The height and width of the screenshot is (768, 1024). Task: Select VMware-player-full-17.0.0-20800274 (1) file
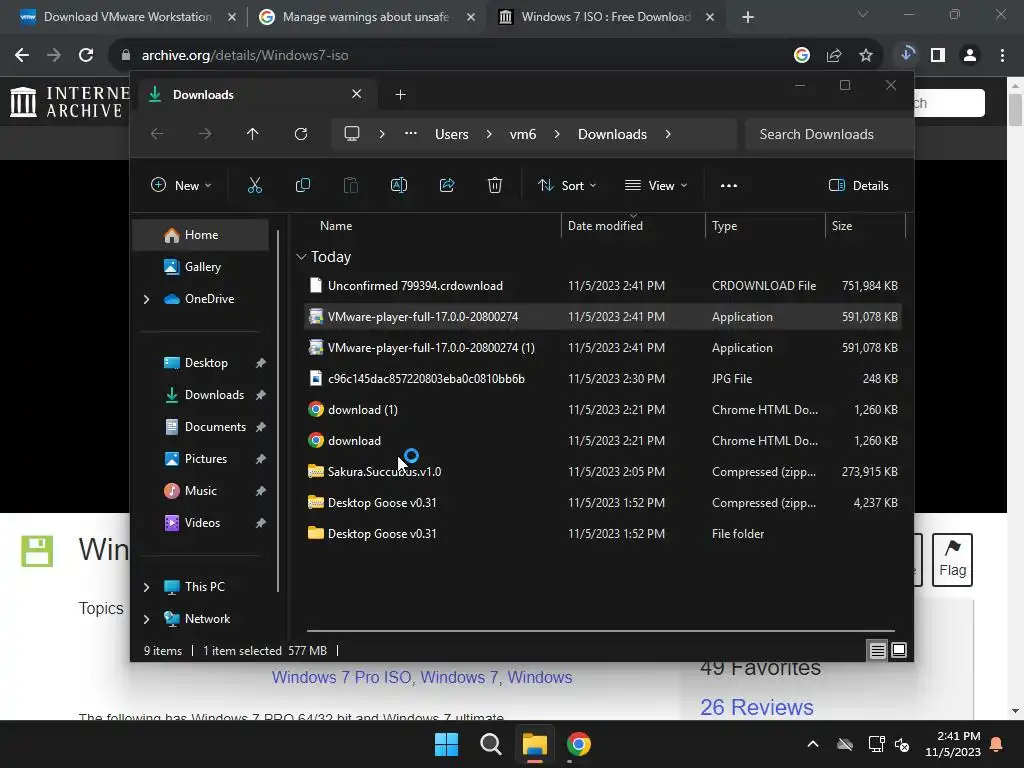(603, 347)
